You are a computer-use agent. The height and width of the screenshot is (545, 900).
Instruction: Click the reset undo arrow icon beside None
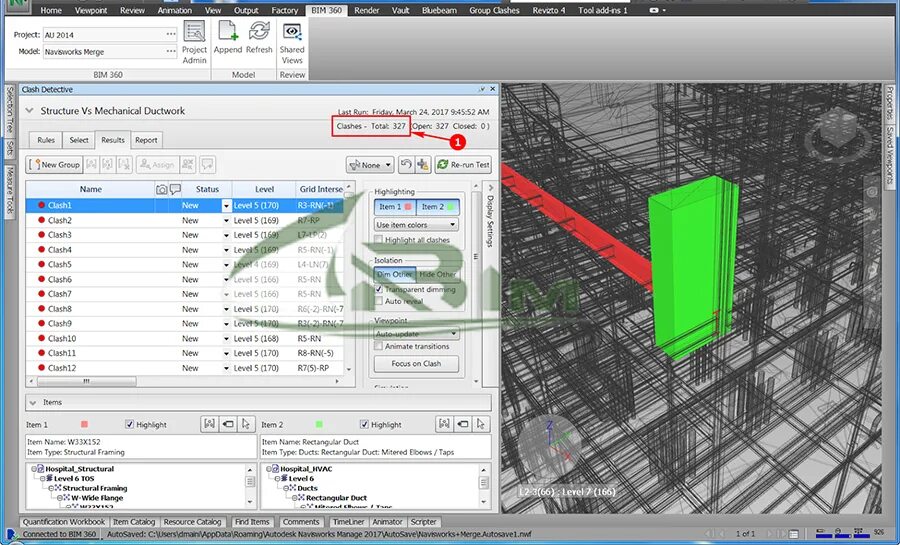coord(406,165)
